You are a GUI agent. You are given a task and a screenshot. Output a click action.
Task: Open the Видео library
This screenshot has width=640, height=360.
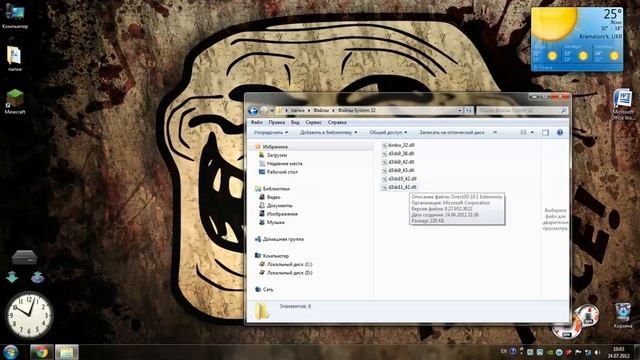(273, 197)
